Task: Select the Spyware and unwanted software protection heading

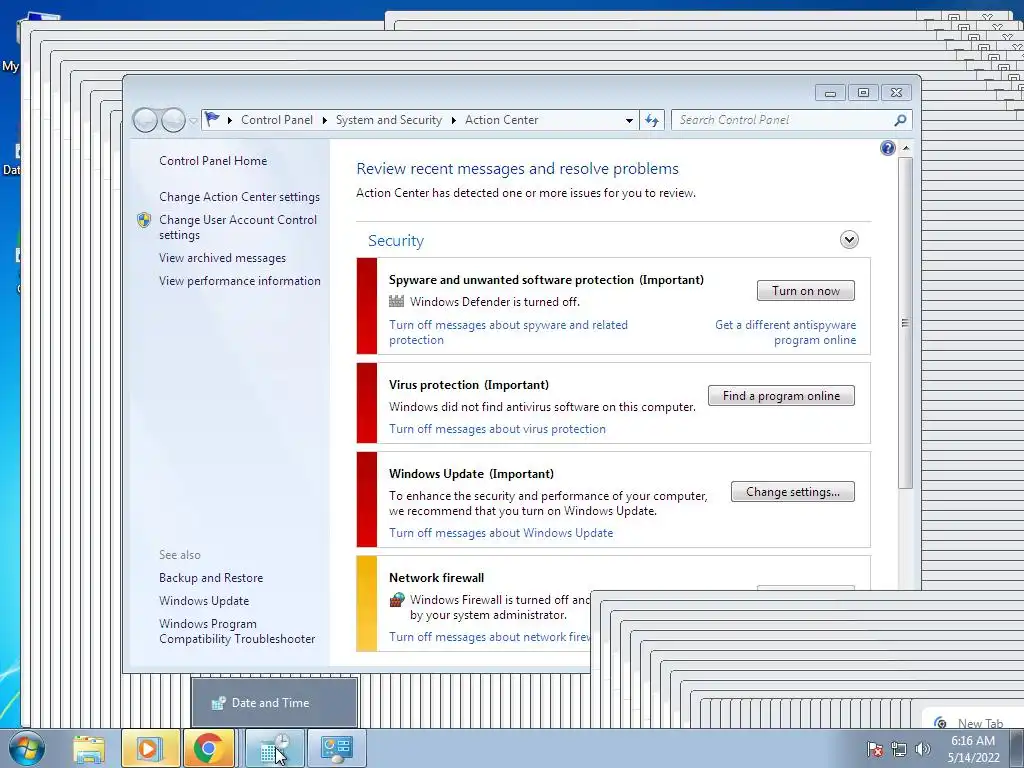Action: [x=546, y=280]
